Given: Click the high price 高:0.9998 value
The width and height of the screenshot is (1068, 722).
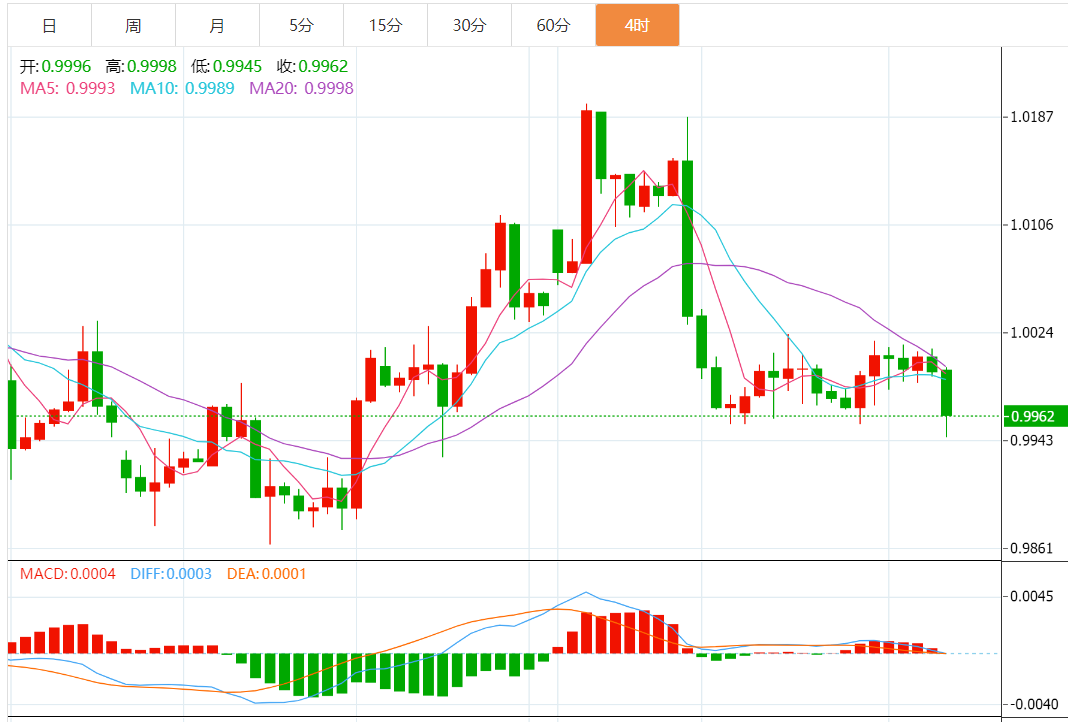Looking at the screenshot, I should pos(141,66).
